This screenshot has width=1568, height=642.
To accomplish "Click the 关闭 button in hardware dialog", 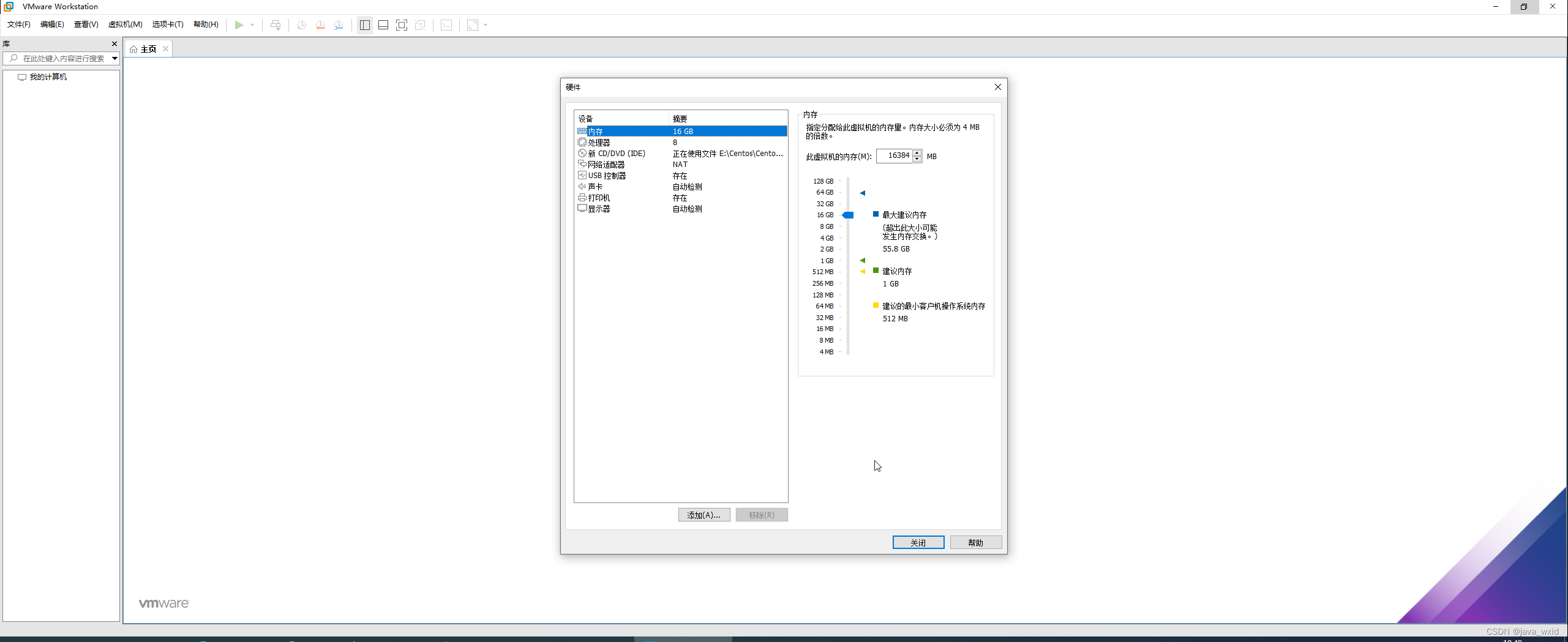I will point(918,542).
